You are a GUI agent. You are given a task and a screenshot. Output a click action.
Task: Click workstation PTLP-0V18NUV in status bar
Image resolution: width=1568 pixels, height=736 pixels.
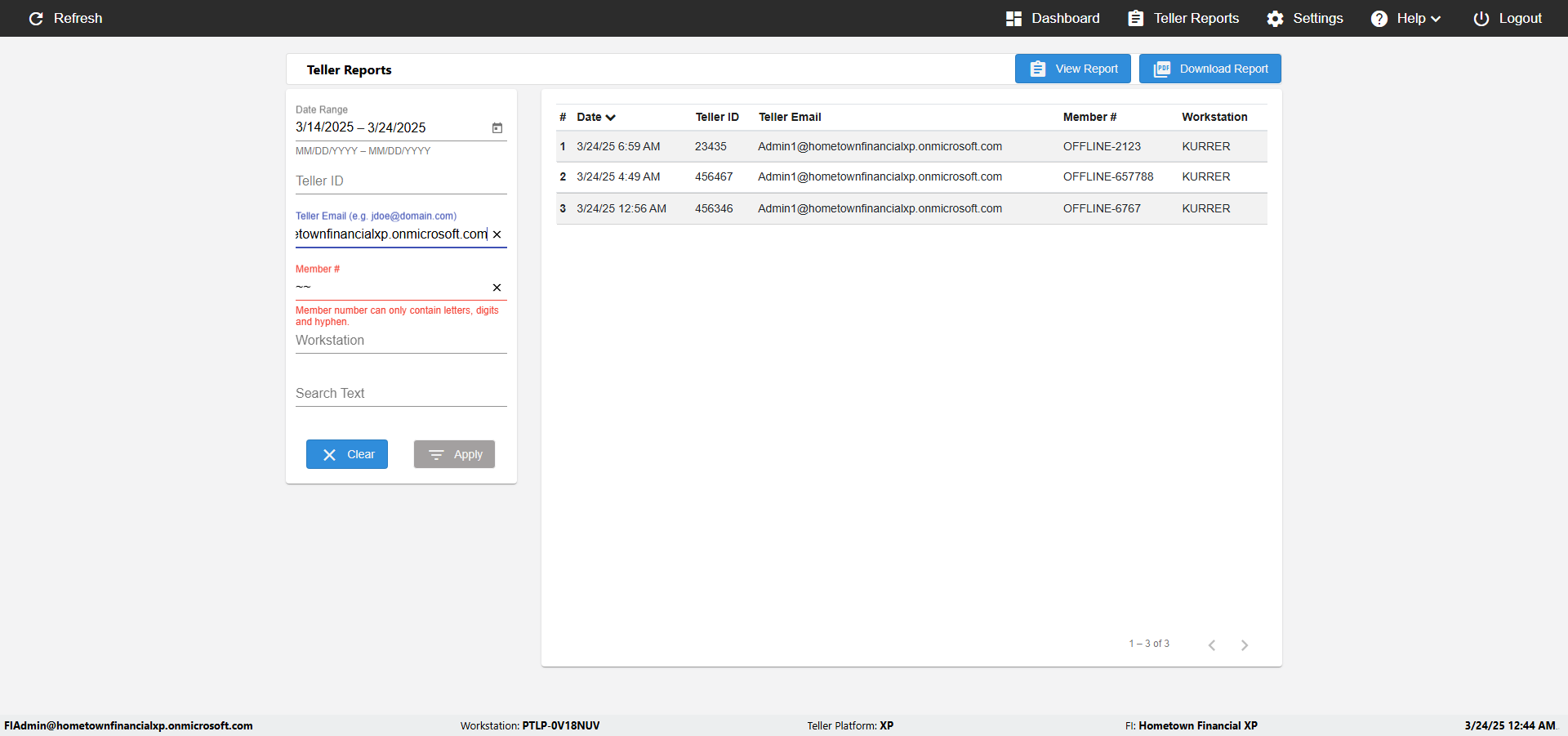(x=560, y=725)
